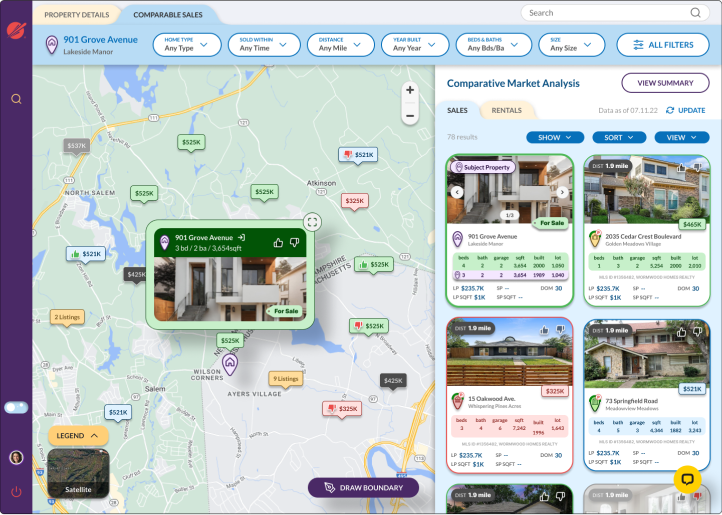Image resolution: width=722 pixels, height=515 pixels.
Task: Click the popup property photo of 901 Grove
Action: click(x=230, y=289)
